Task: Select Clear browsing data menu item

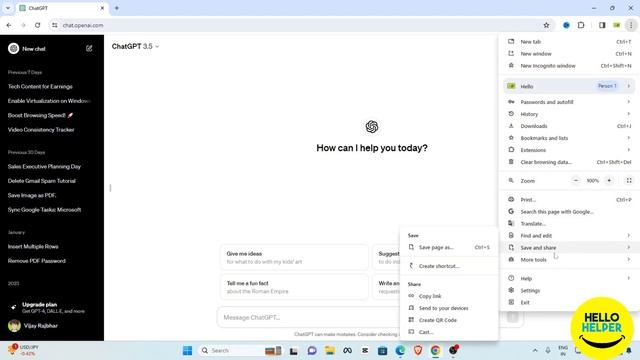Action: coord(569,162)
